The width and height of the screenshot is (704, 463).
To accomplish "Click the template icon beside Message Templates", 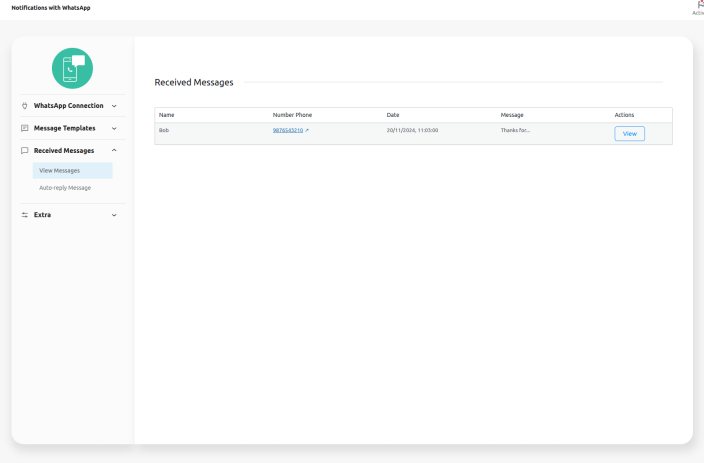I will click(25, 128).
